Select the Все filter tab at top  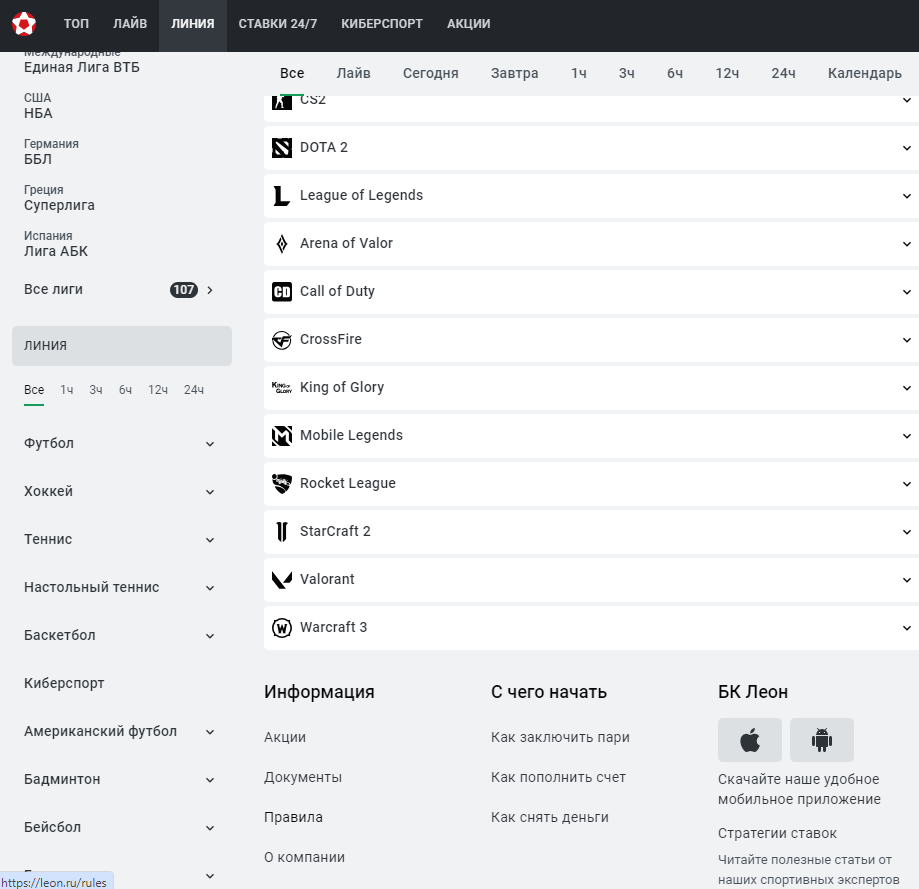[292, 73]
